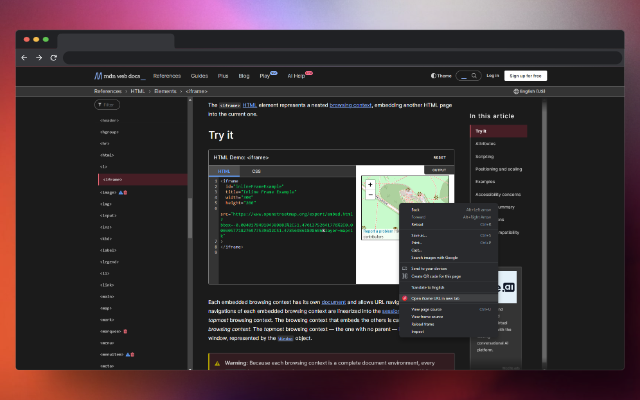Click the map zoom in plus button

tap(370, 184)
